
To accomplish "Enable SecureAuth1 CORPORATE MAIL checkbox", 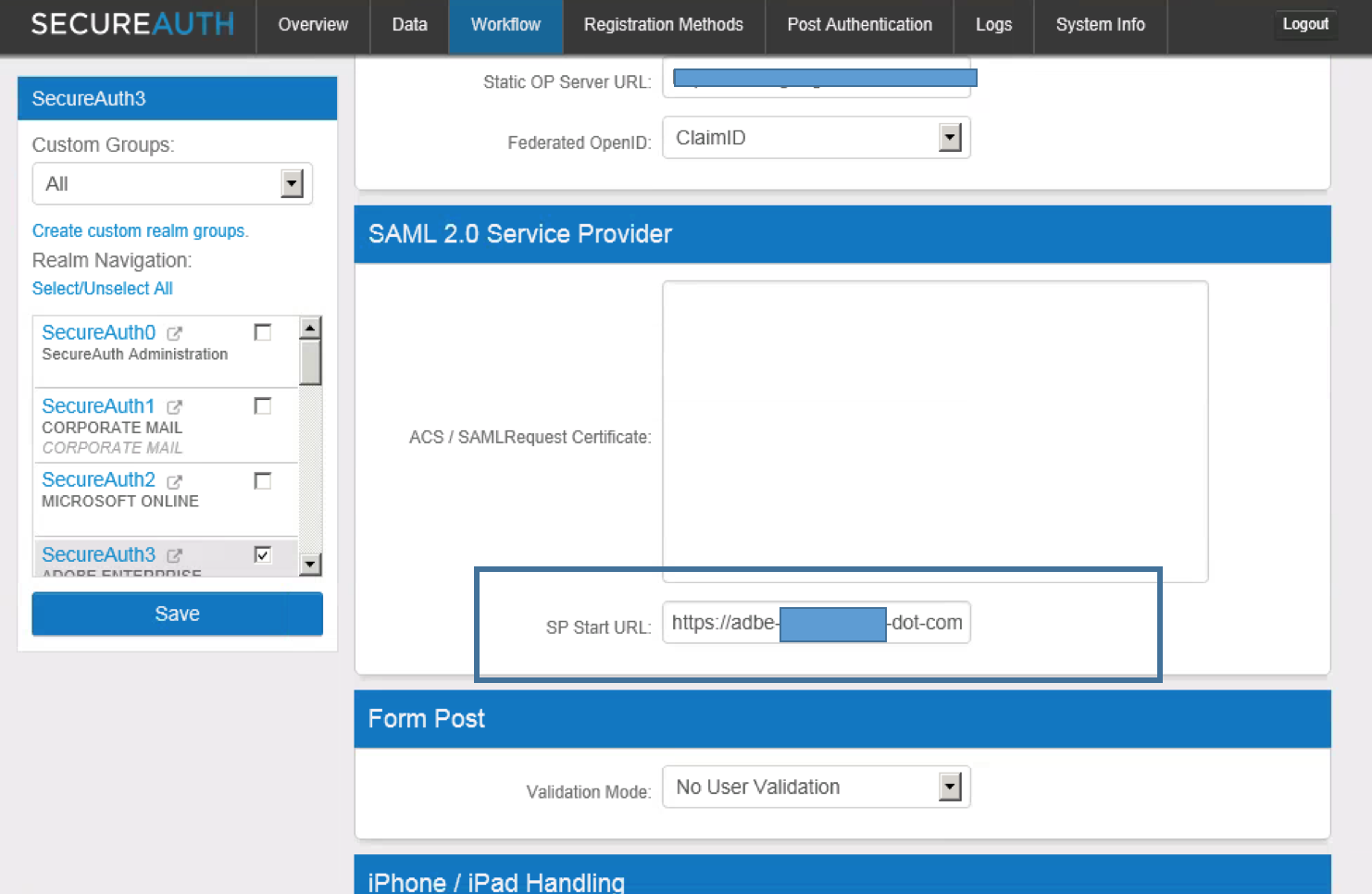I will 263,404.
